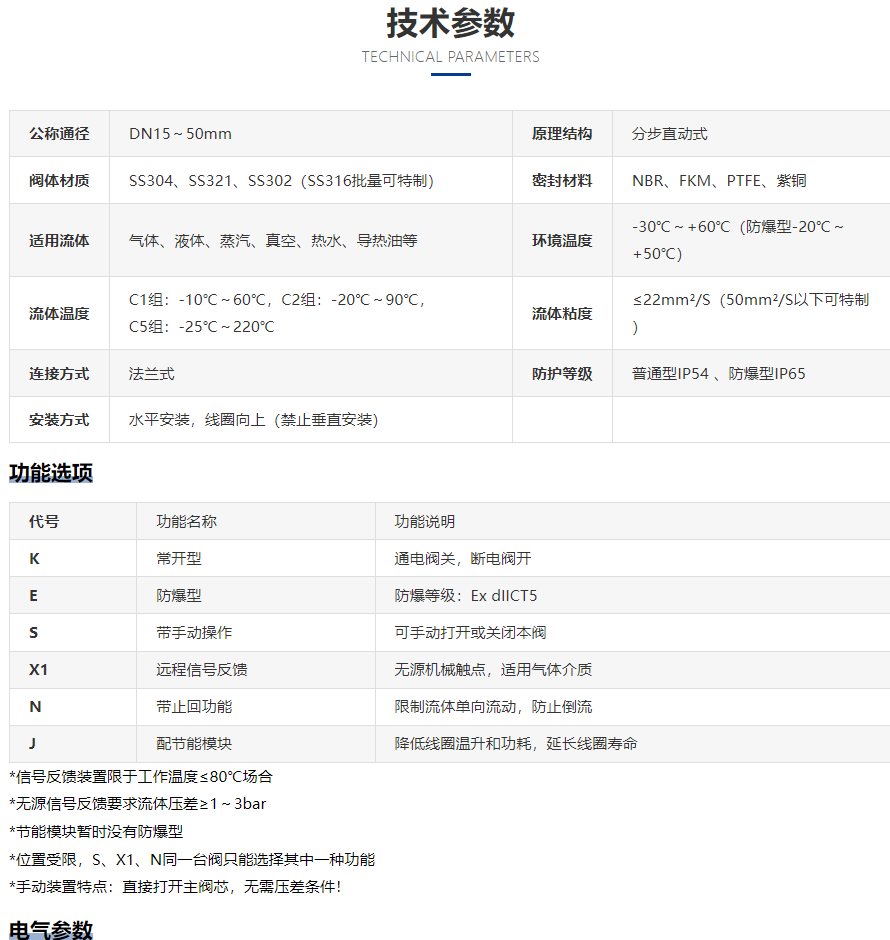This screenshot has width=890, height=940.
Task: Select the DN15～50mm nominal diameter cell
Action: pyautogui.click(x=181, y=134)
